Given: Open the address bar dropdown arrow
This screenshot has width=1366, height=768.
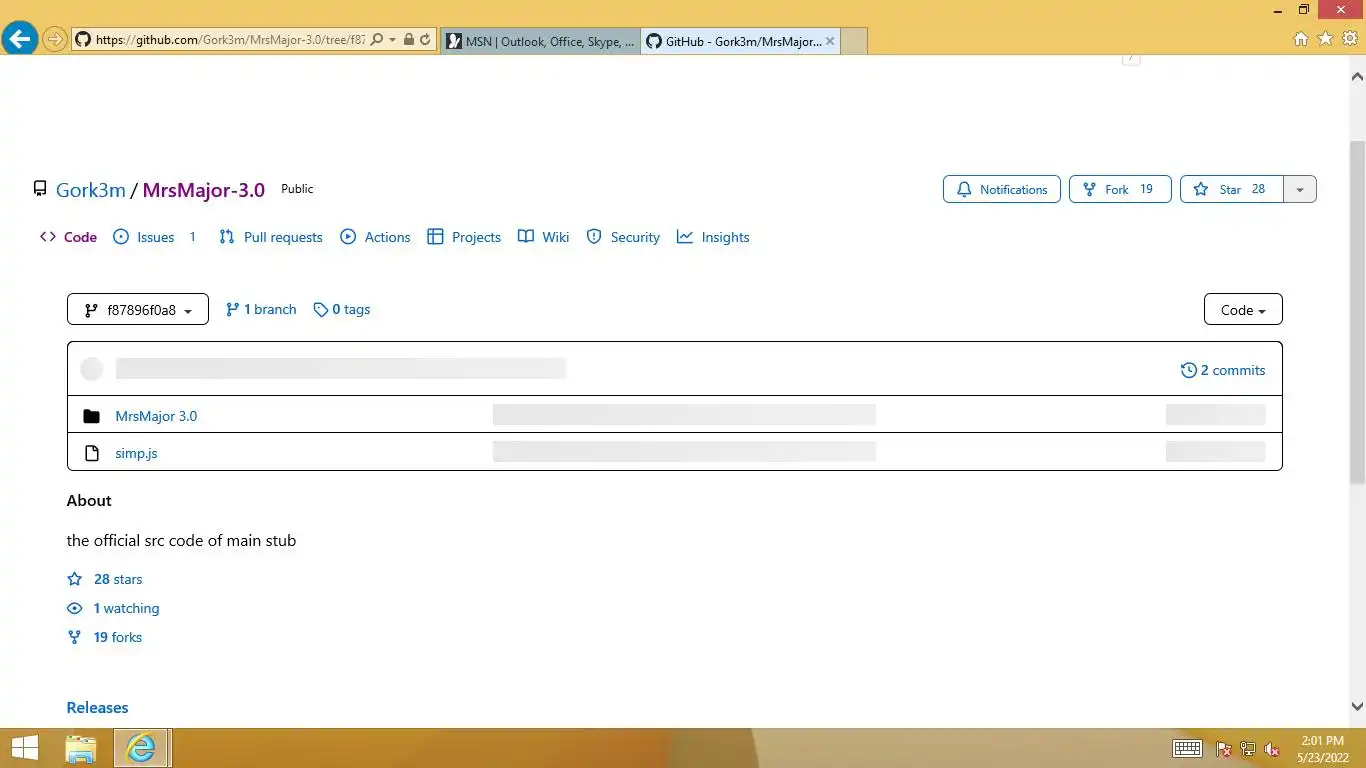Looking at the screenshot, I should pos(392,40).
